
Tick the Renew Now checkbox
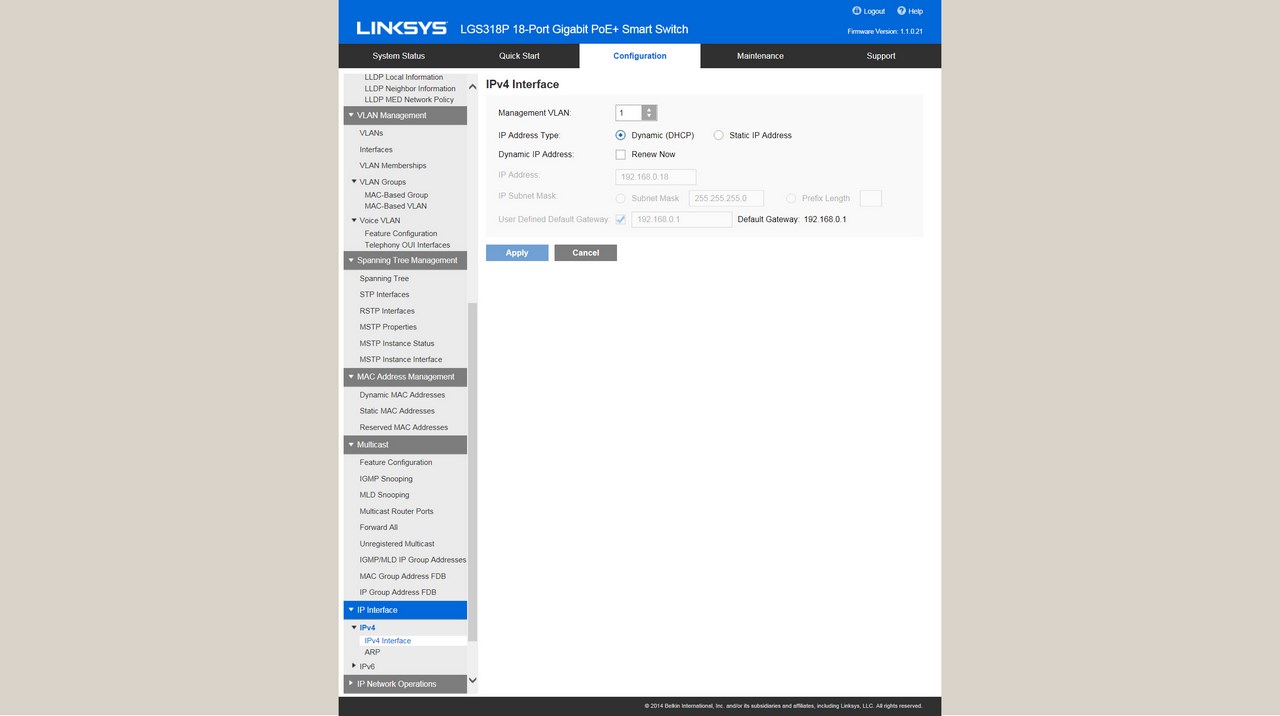point(621,155)
